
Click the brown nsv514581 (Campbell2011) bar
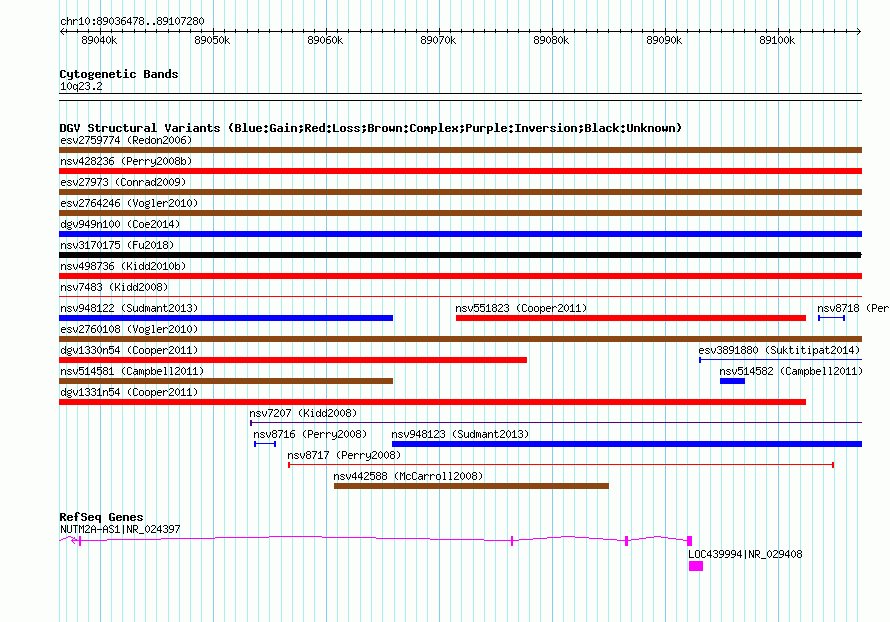(226, 381)
